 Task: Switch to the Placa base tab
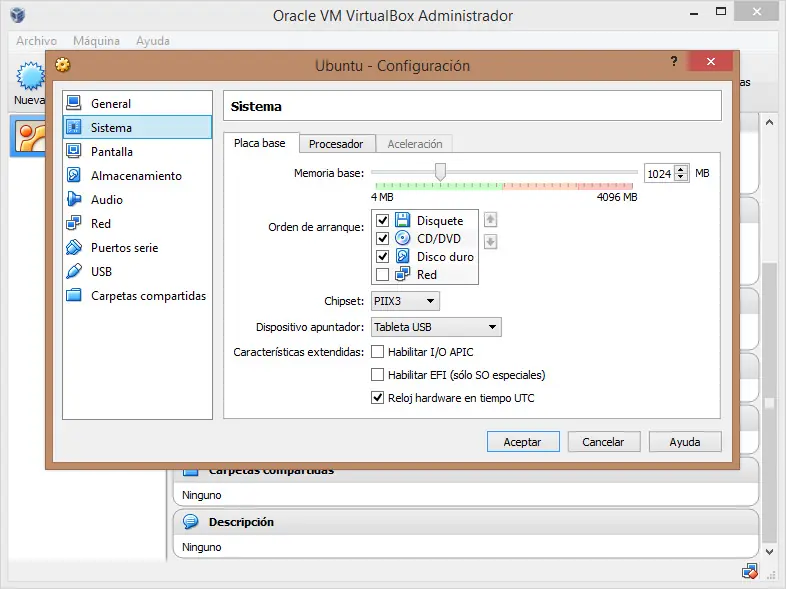tap(260, 143)
